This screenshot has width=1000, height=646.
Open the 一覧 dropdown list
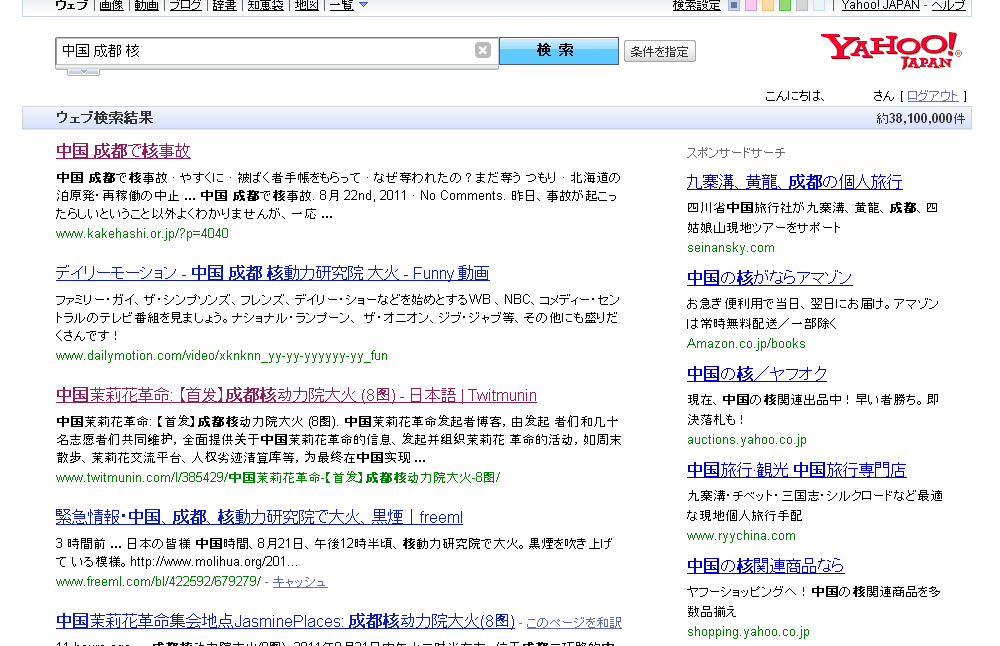click(x=349, y=5)
